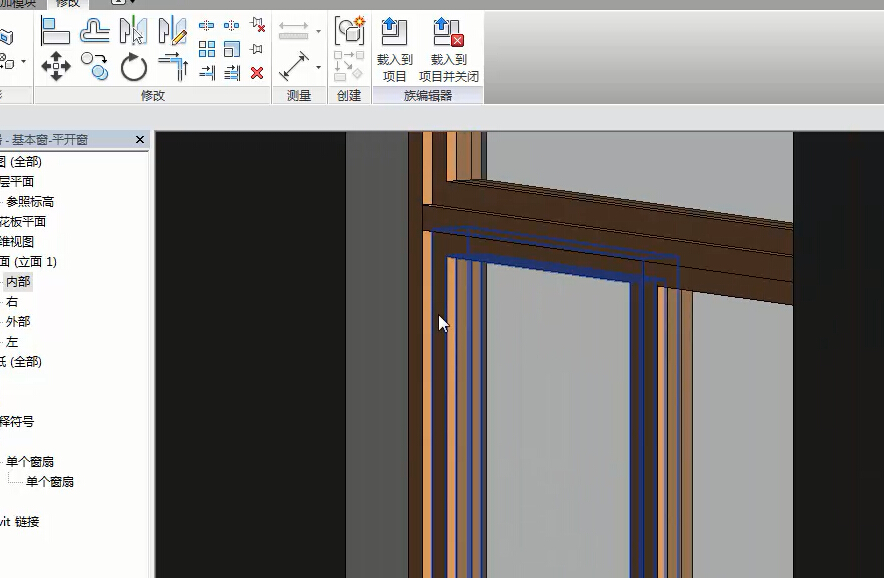The height and width of the screenshot is (578, 884).
Task: Click the Create Similar icon
Action: (x=349, y=30)
